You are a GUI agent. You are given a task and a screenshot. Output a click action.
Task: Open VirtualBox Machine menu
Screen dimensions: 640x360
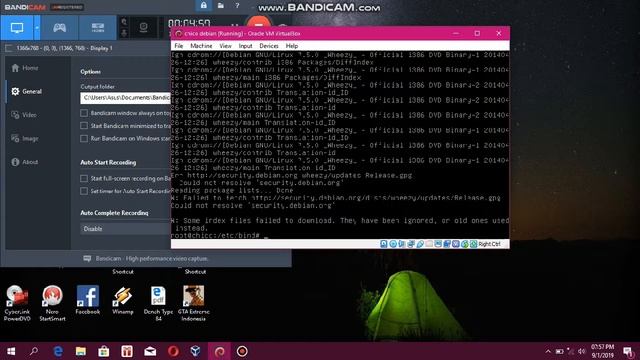pyautogui.click(x=201, y=46)
